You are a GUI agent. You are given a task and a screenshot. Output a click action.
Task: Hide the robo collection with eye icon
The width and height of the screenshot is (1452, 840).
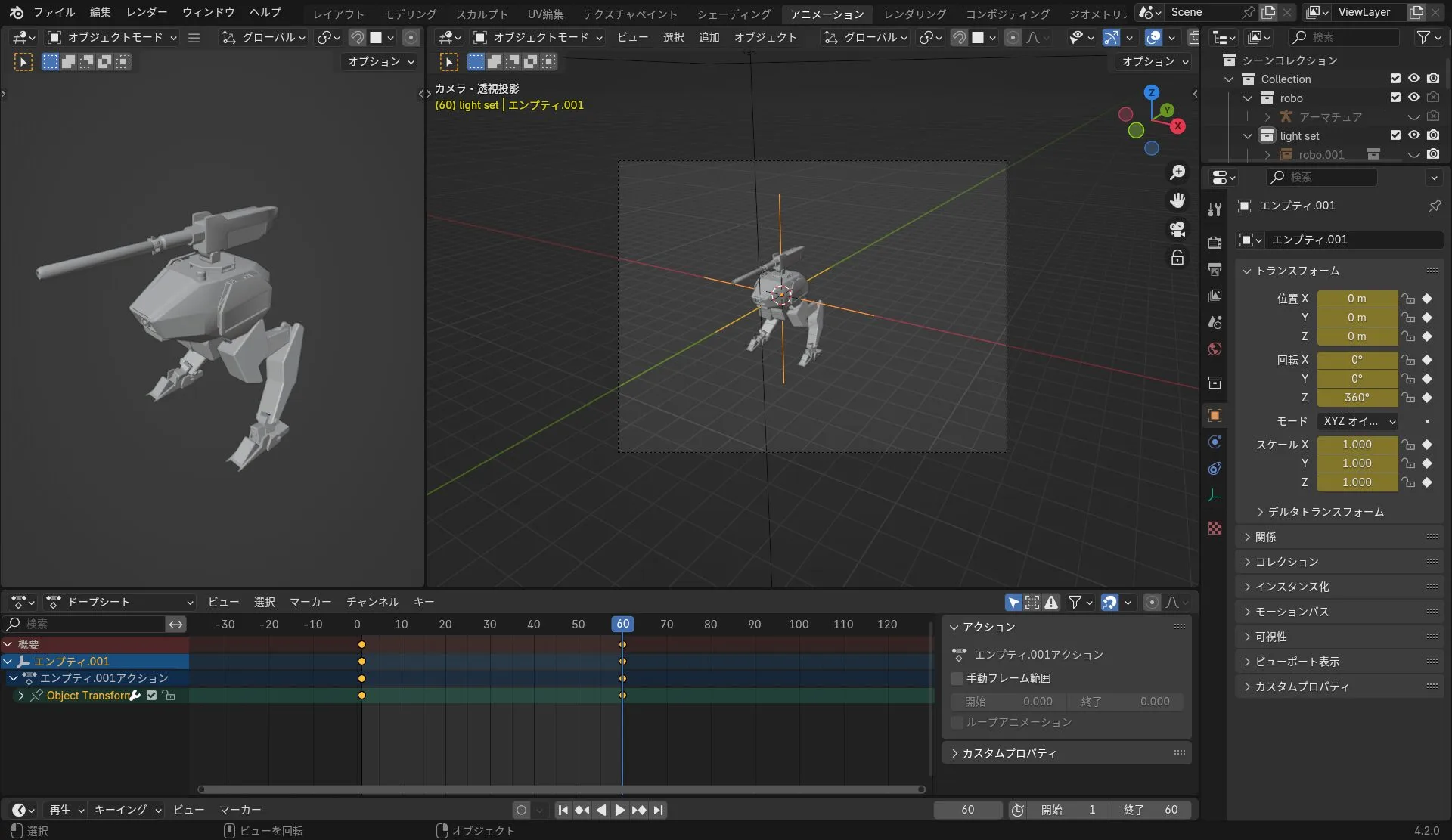tap(1413, 98)
